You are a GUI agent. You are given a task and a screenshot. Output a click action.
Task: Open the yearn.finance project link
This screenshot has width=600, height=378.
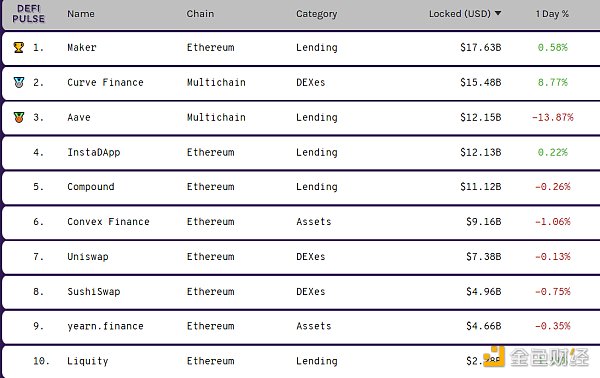105,326
